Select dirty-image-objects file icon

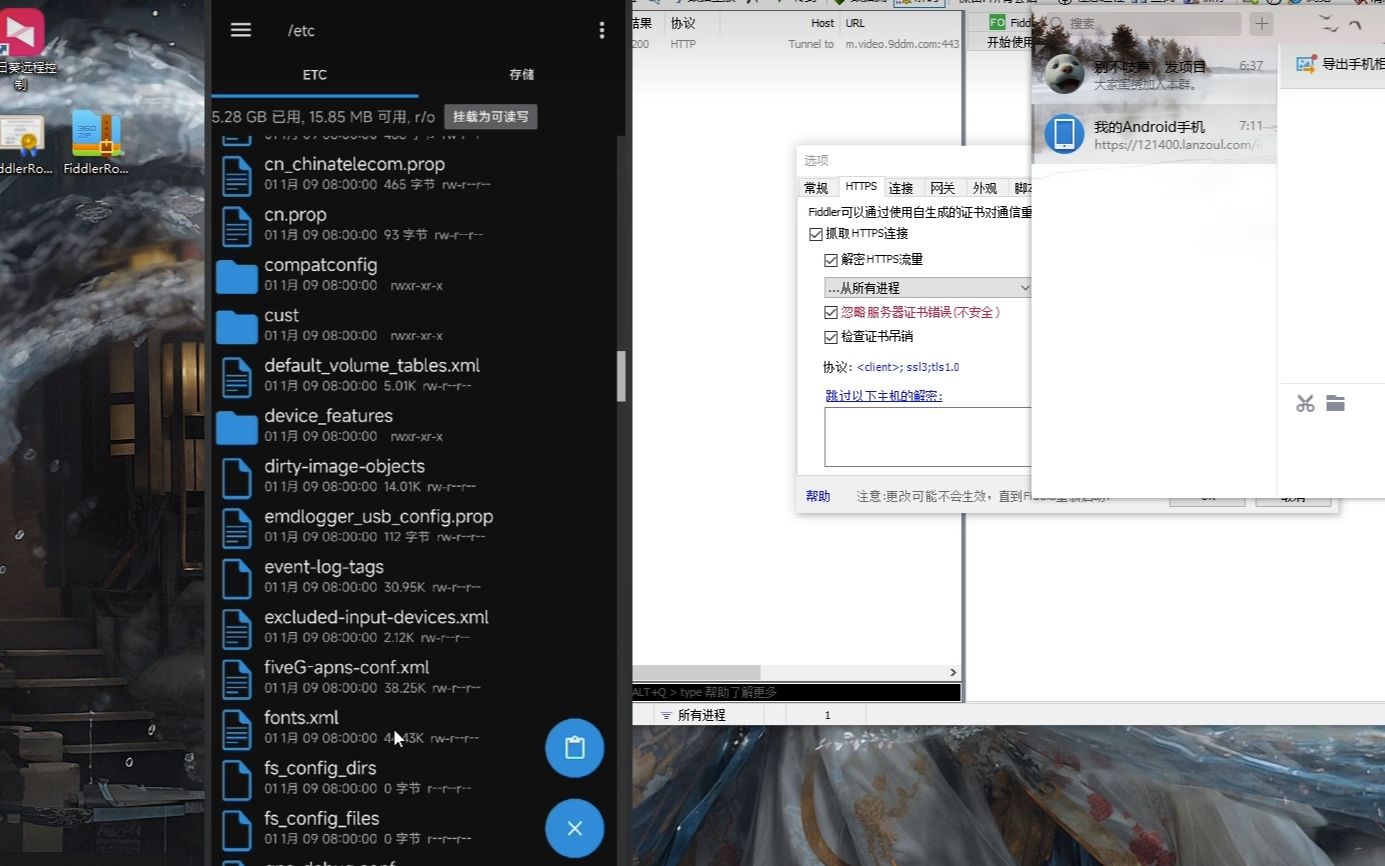pyautogui.click(x=236, y=477)
